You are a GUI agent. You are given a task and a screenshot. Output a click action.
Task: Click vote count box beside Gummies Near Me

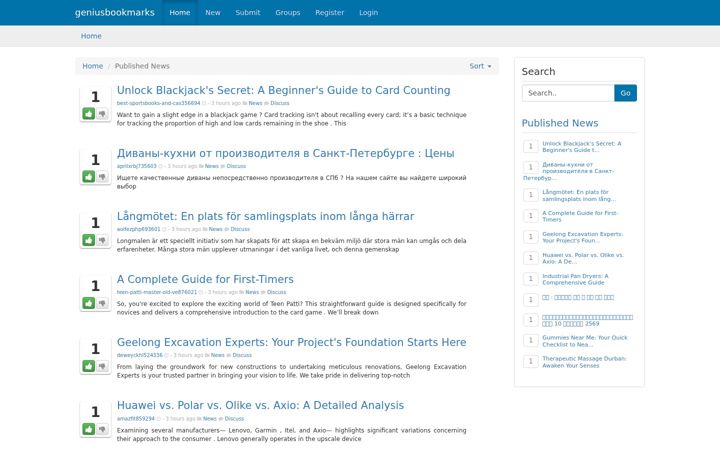[x=531, y=340]
